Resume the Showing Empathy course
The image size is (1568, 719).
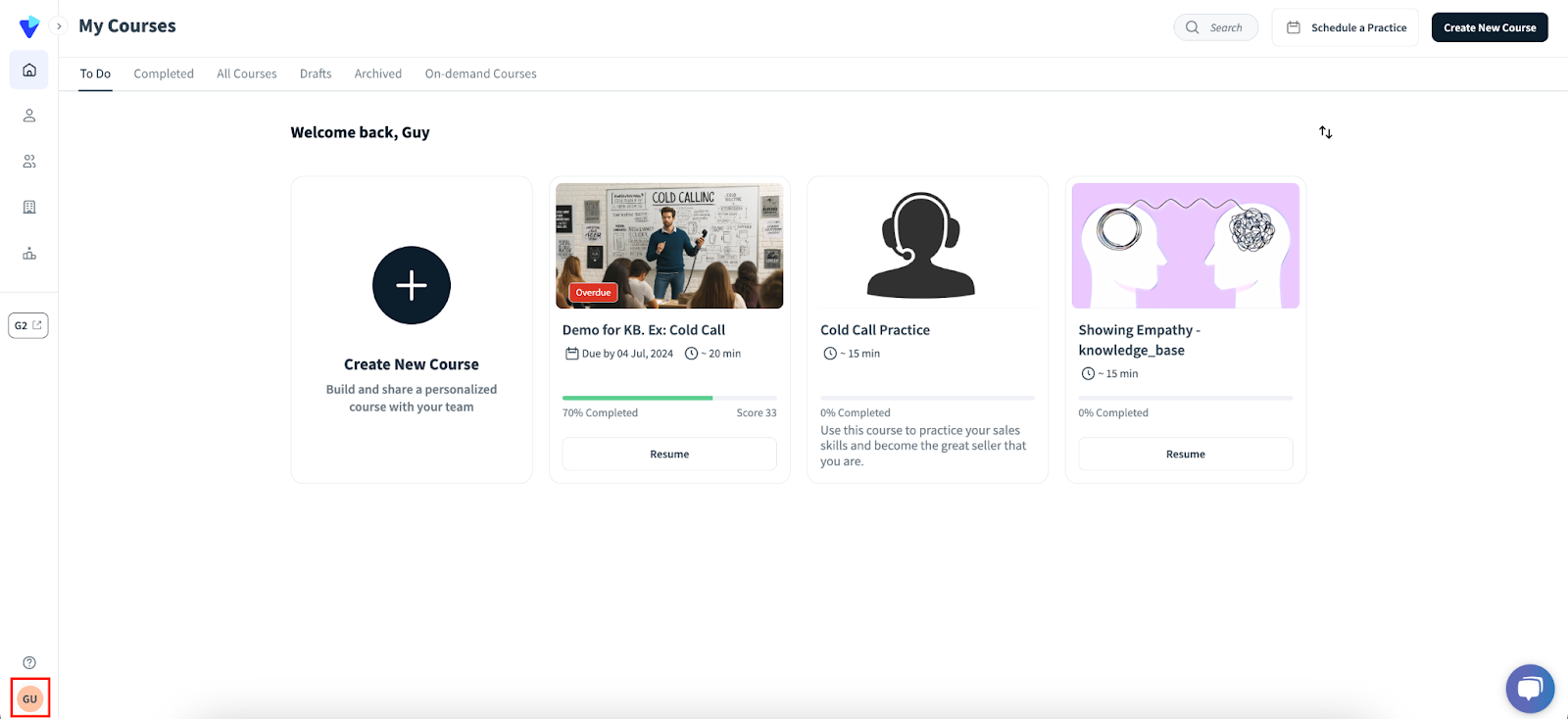click(x=1186, y=455)
